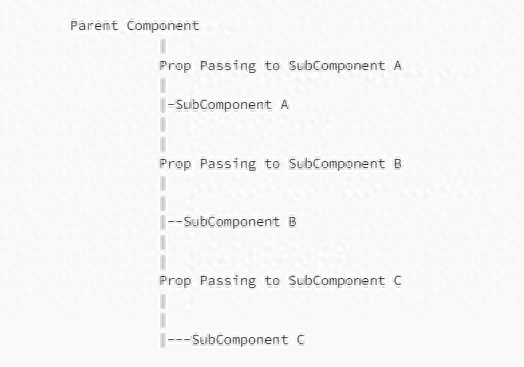Click the word 'Prop' in the SubComponent A passing line

pos(175,66)
